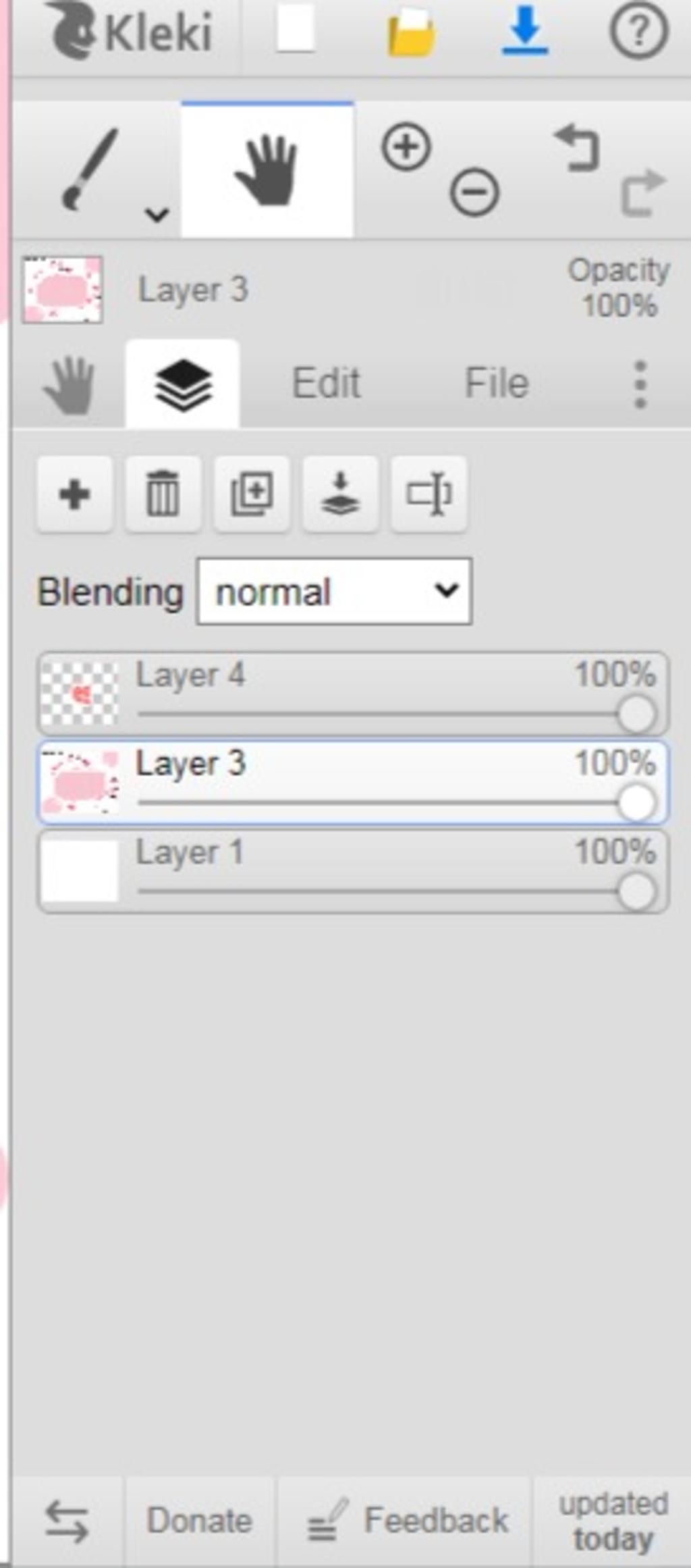Switch to the Edit tab
Screen dimensions: 691x1568
[326, 384]
